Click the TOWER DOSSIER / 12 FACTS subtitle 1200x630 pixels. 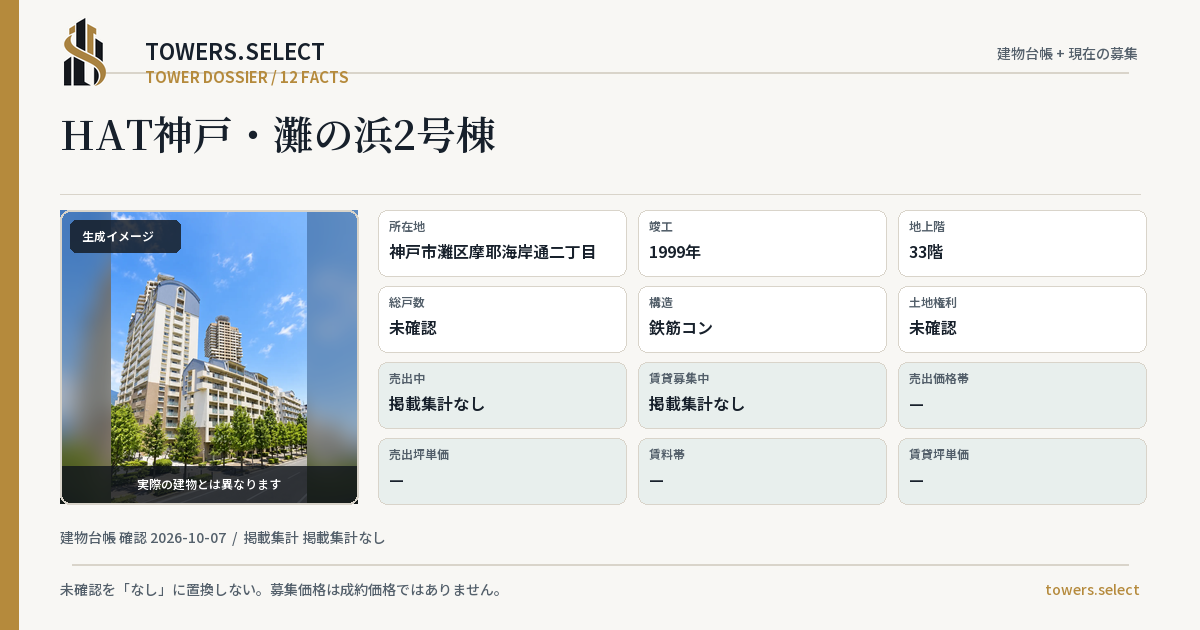pyautogui.click(x=247, y=77)
